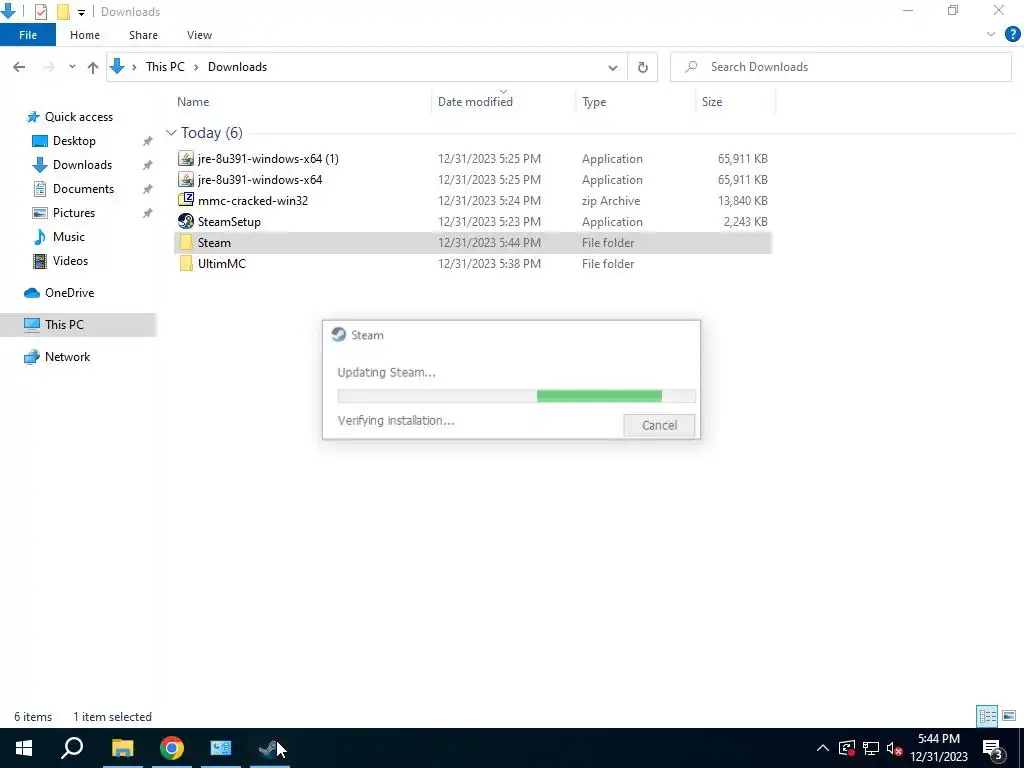Open the Steam taskbar icon
The width and height of the screenshot is (1024, 768).
269,748
